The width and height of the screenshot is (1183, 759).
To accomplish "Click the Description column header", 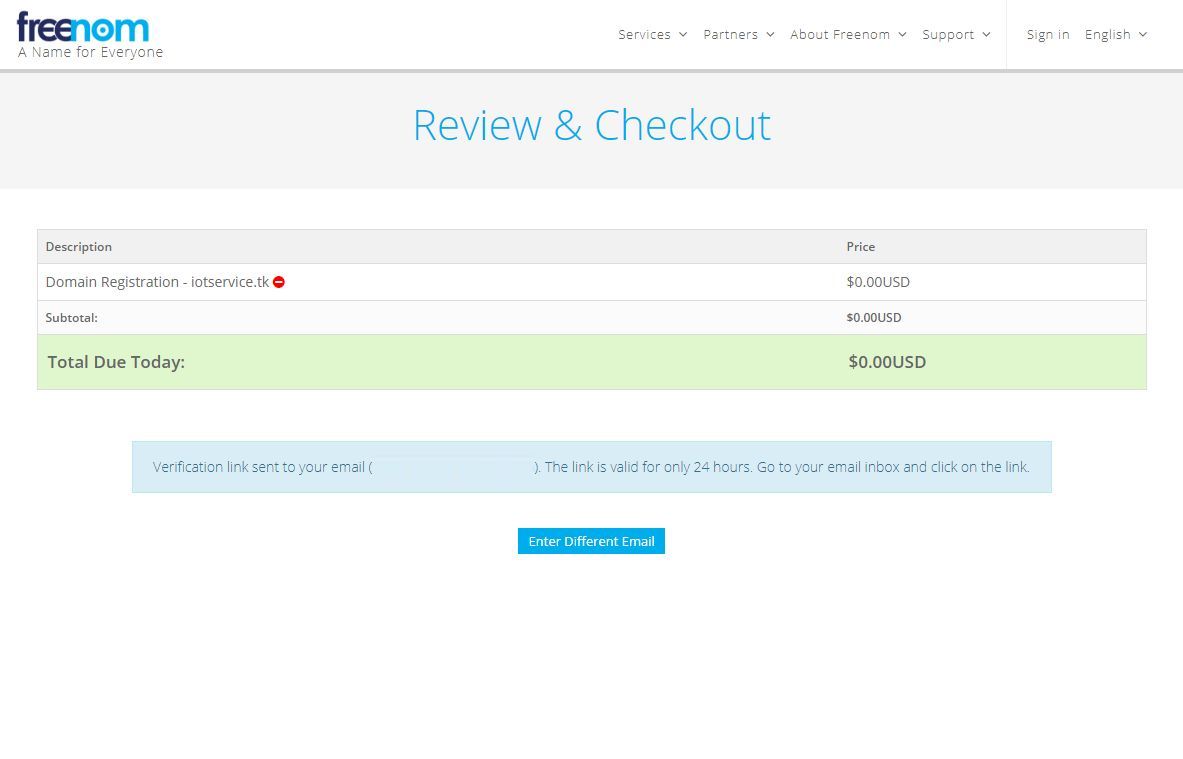I will (78, 247).
